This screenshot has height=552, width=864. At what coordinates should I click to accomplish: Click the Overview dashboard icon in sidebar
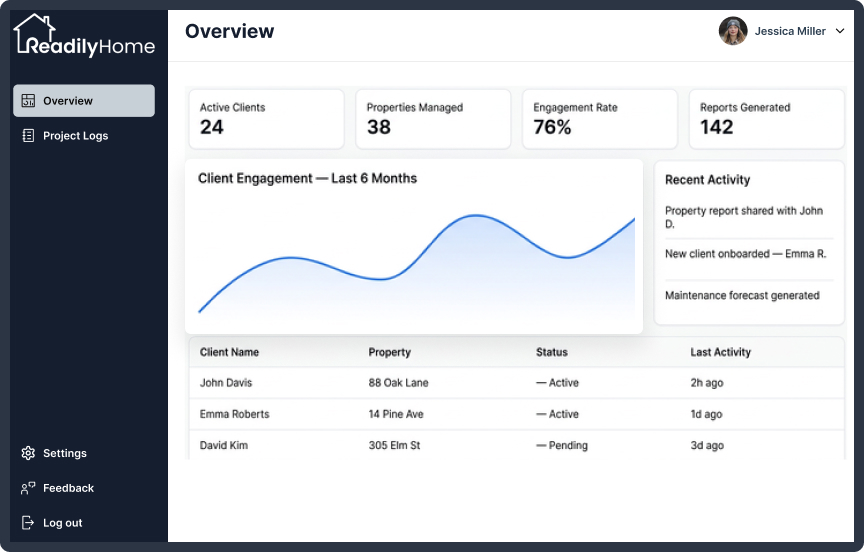[x=28, y=100]
